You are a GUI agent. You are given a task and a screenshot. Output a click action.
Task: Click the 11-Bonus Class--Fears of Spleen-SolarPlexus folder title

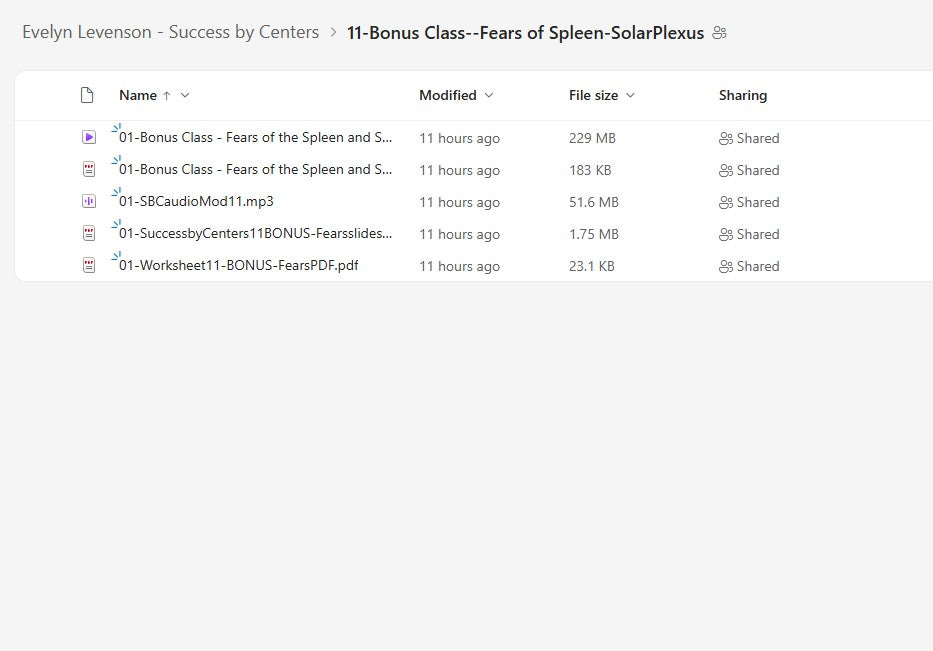[525, 33]
